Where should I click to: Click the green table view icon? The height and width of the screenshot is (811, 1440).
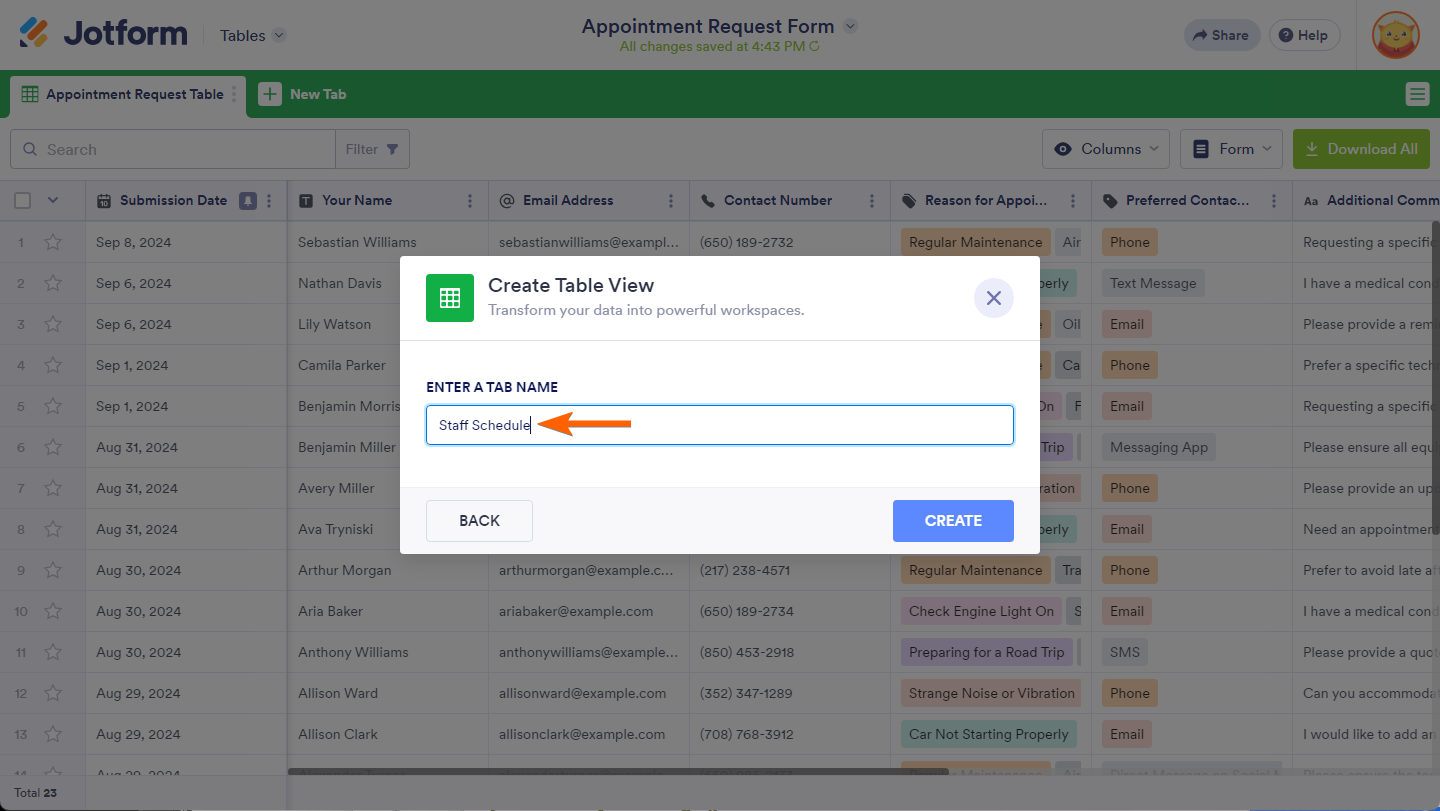pyautogui.click(x=450, y=298)
